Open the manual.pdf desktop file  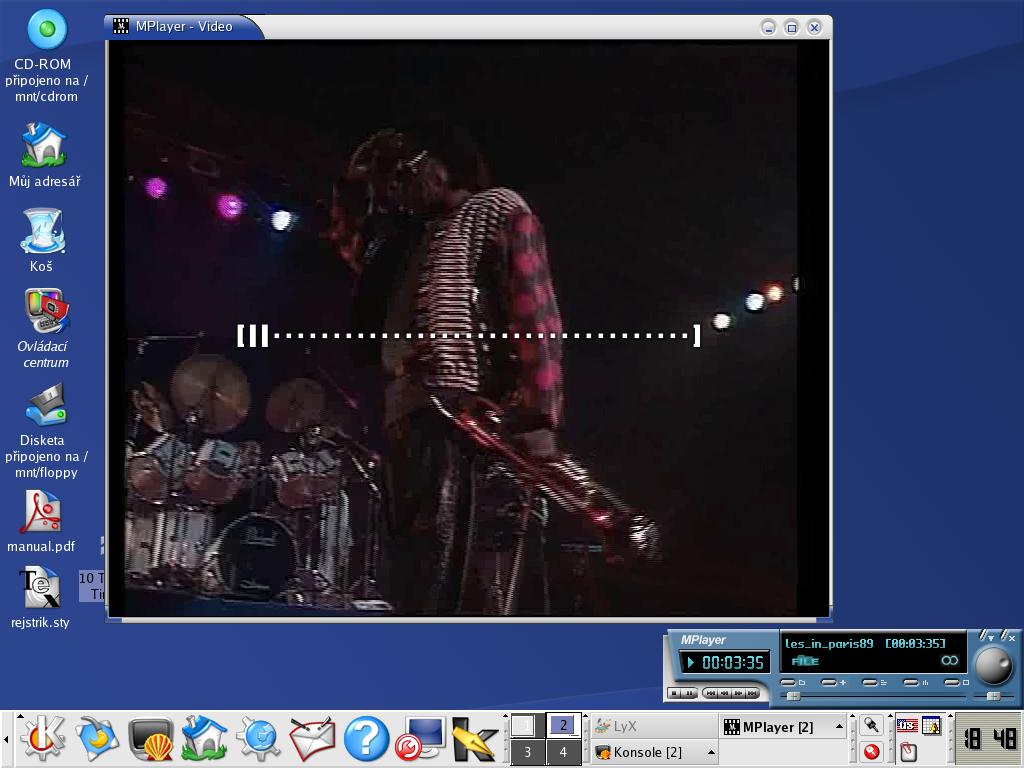coord(41,522)
